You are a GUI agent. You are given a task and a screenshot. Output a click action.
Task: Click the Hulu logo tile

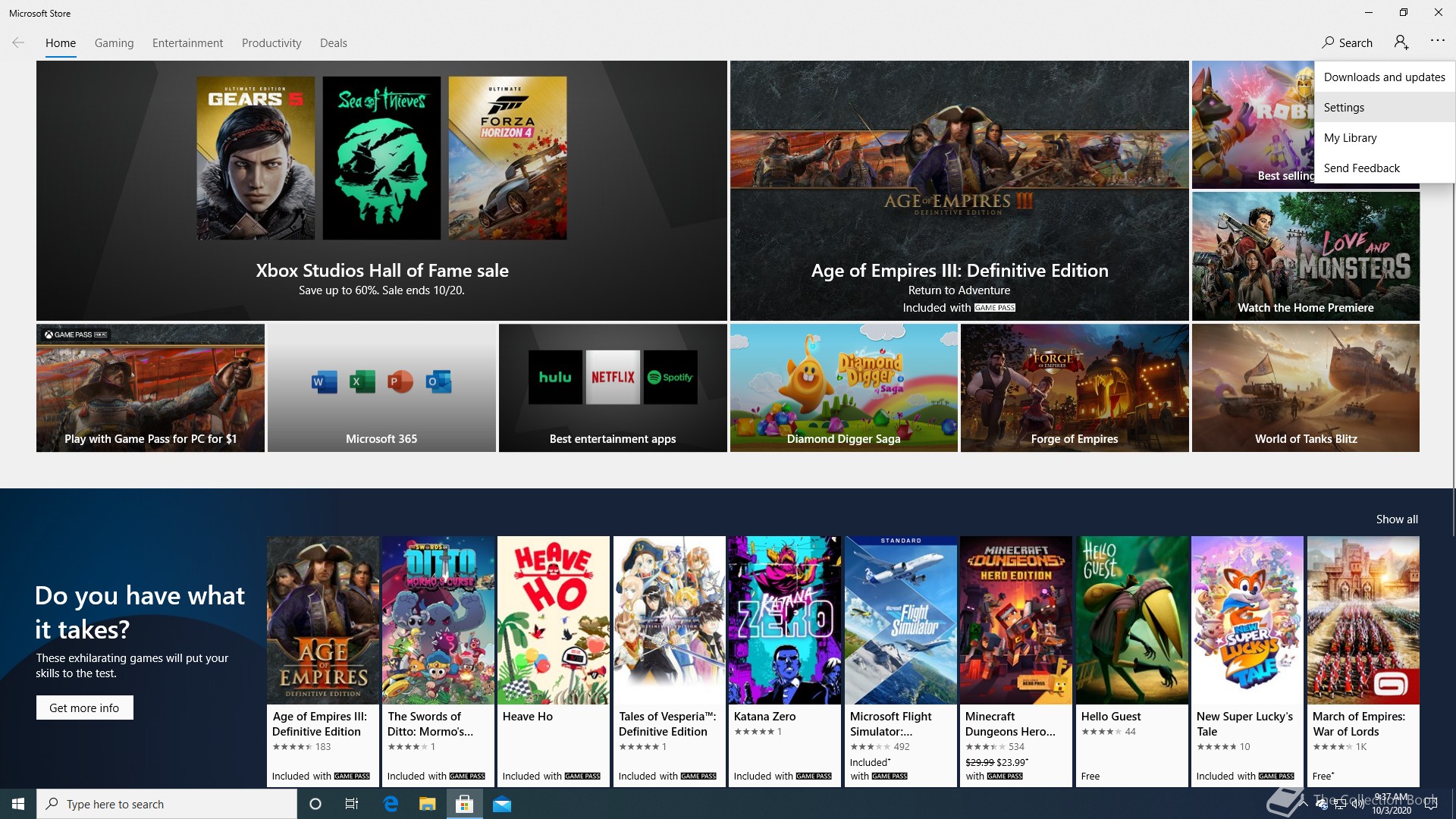pos(555,377)
